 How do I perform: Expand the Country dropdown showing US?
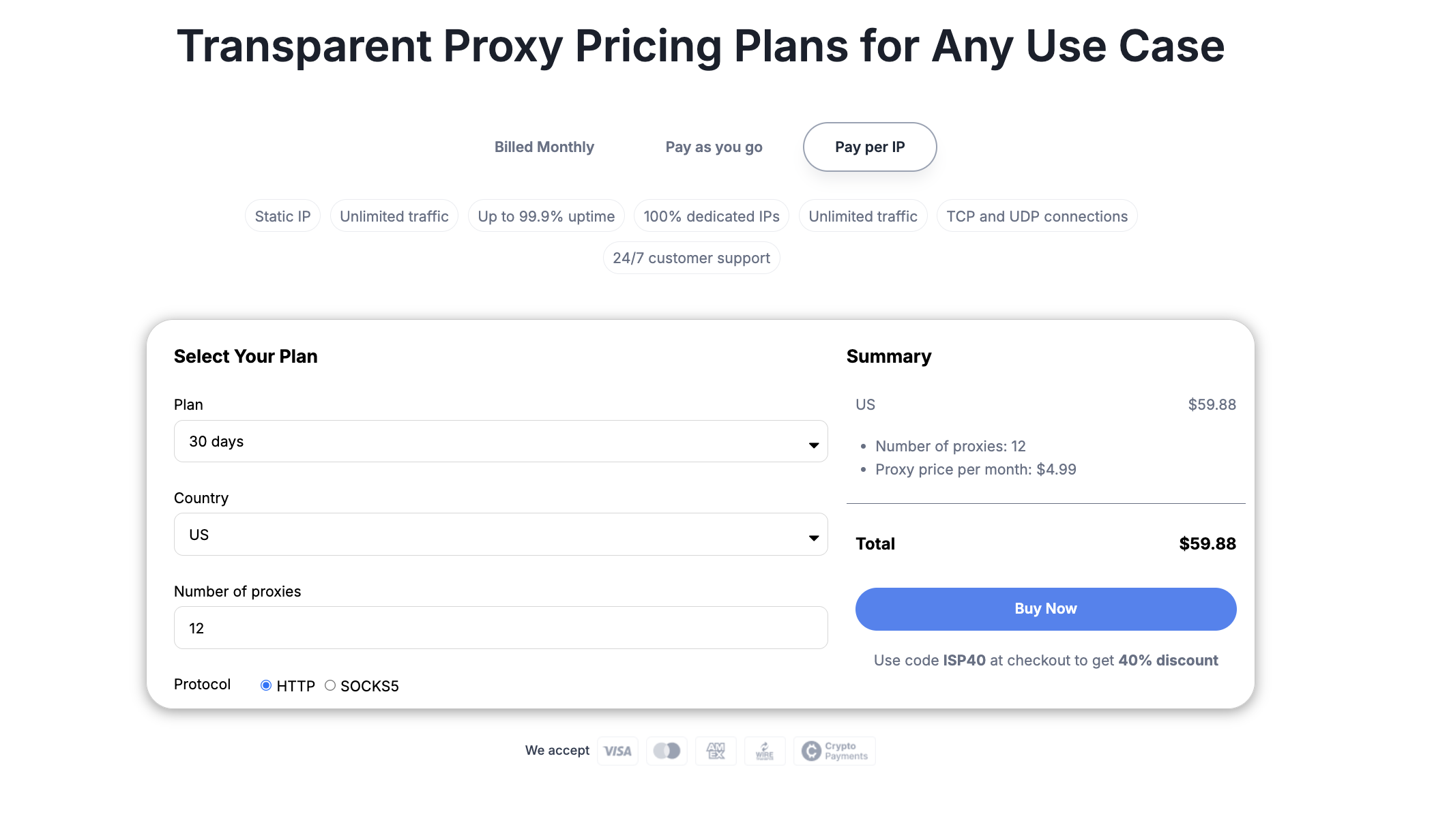click(x=501, y=535)
